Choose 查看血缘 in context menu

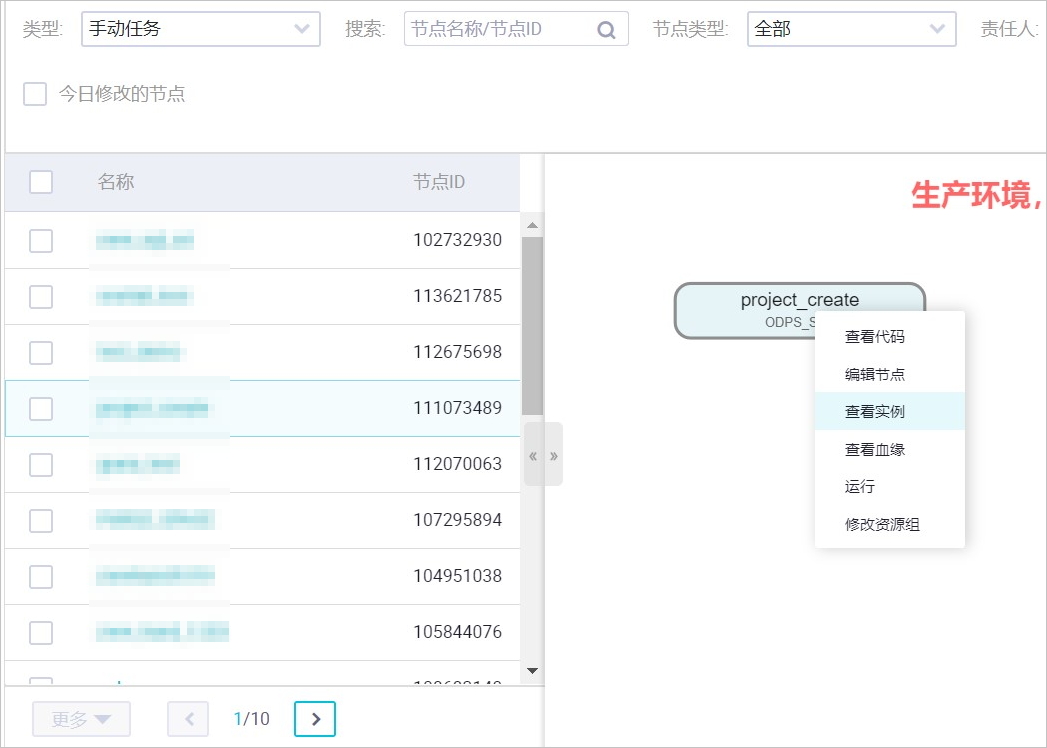point(889,449)
